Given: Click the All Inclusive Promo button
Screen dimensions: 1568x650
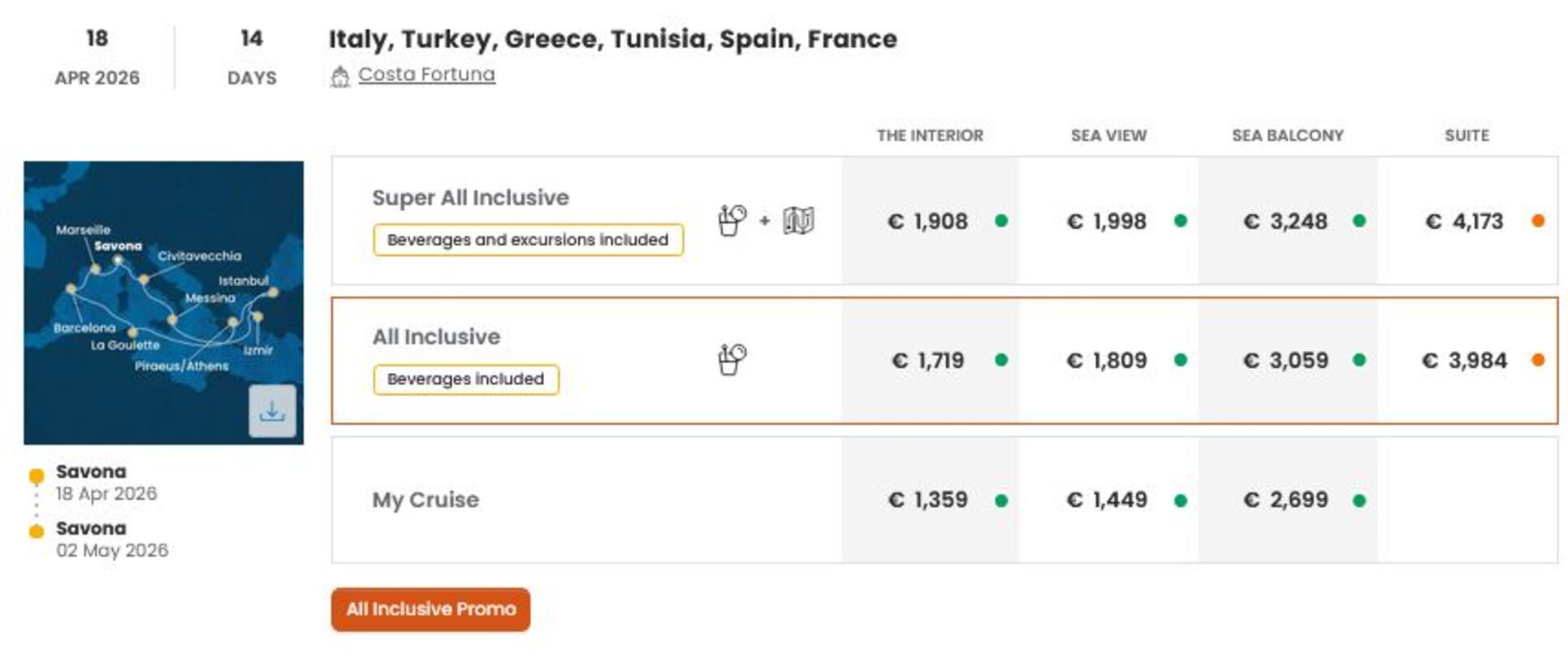Looking at the screenshot, I should 430,609.
